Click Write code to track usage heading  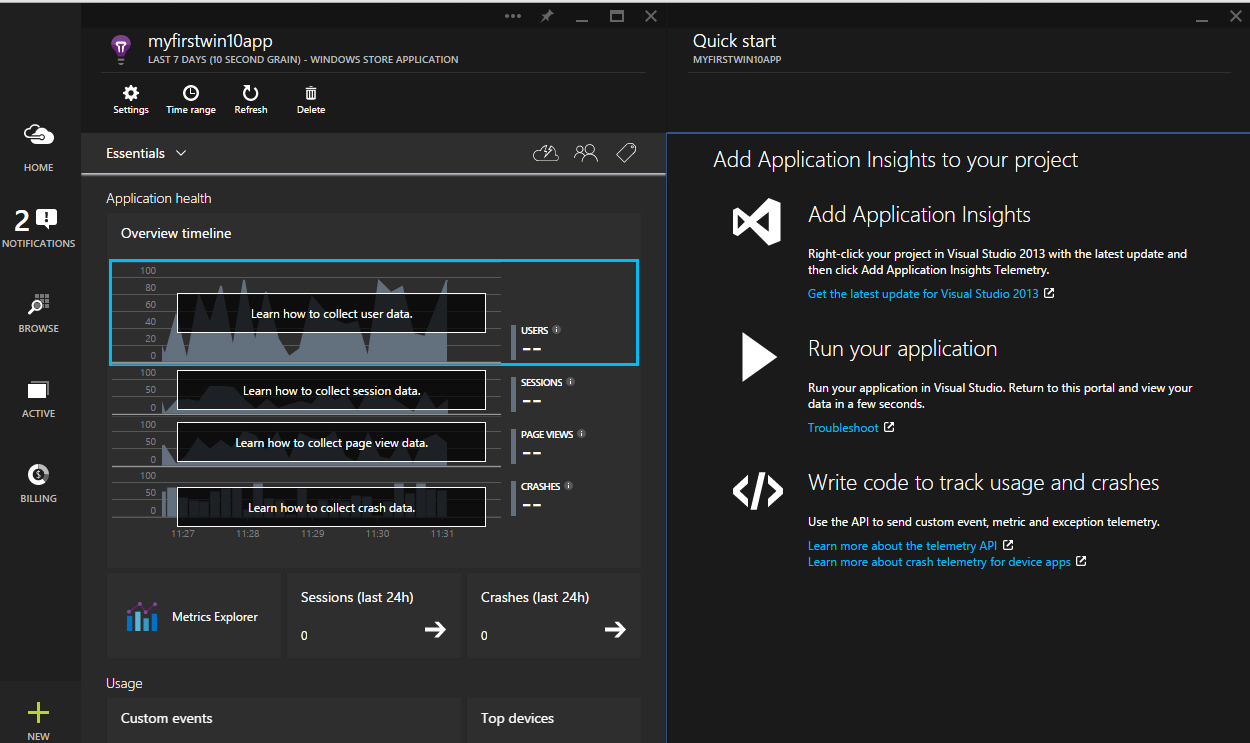[x=983, y=483]
